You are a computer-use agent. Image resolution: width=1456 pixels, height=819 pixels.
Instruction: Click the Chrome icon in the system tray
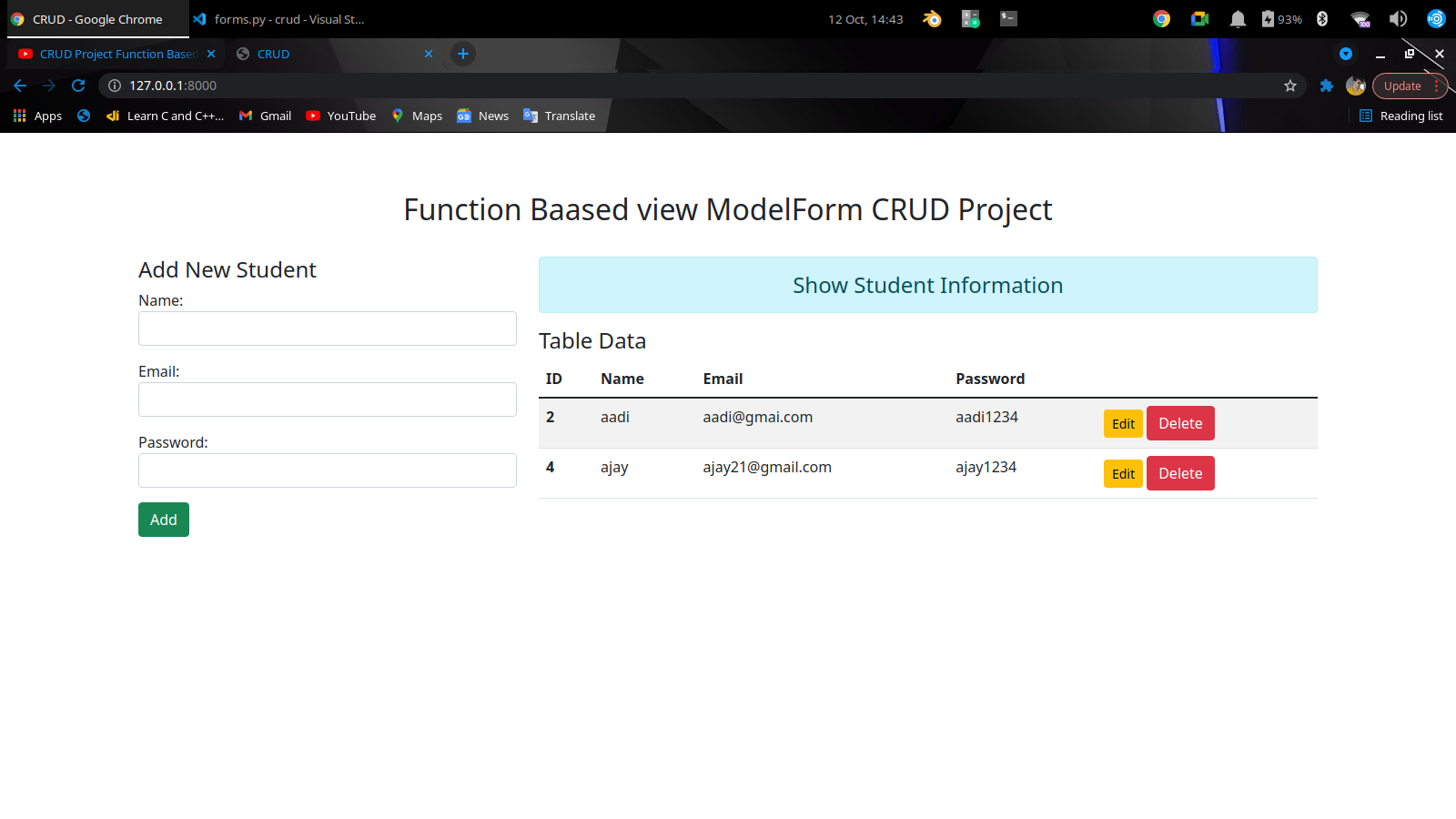tap(1161, 19)
